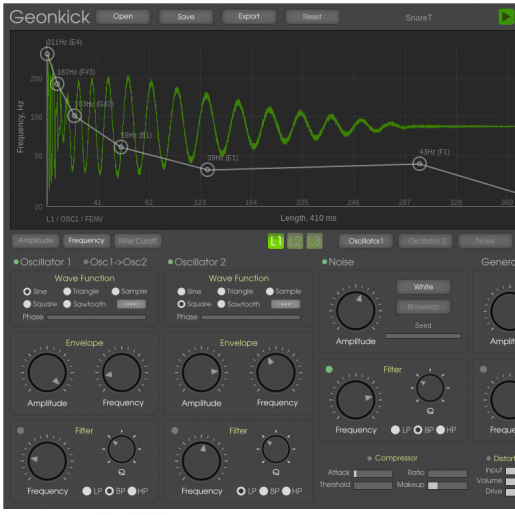This screenshot has width=515, height=515.
Task: Switch to Amplitude envelope tab
Action: [36, 241]
